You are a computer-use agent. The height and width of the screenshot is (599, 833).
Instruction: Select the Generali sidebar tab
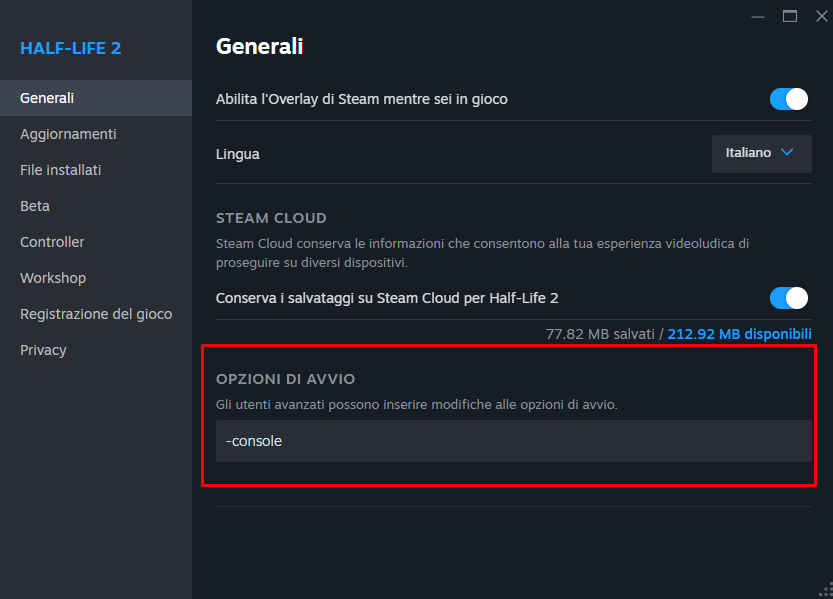click(47, 98)
